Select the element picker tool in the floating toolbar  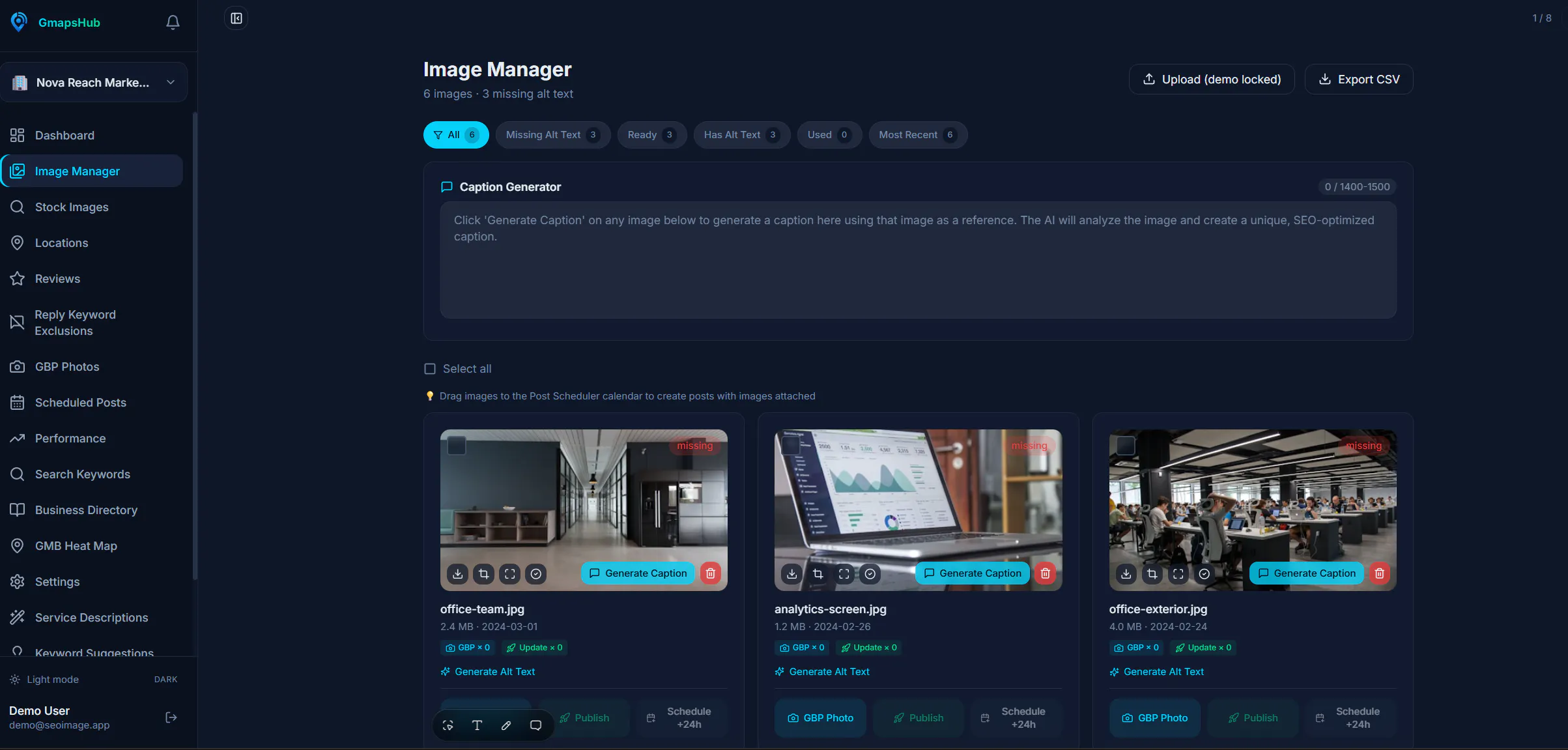[448, 725]
